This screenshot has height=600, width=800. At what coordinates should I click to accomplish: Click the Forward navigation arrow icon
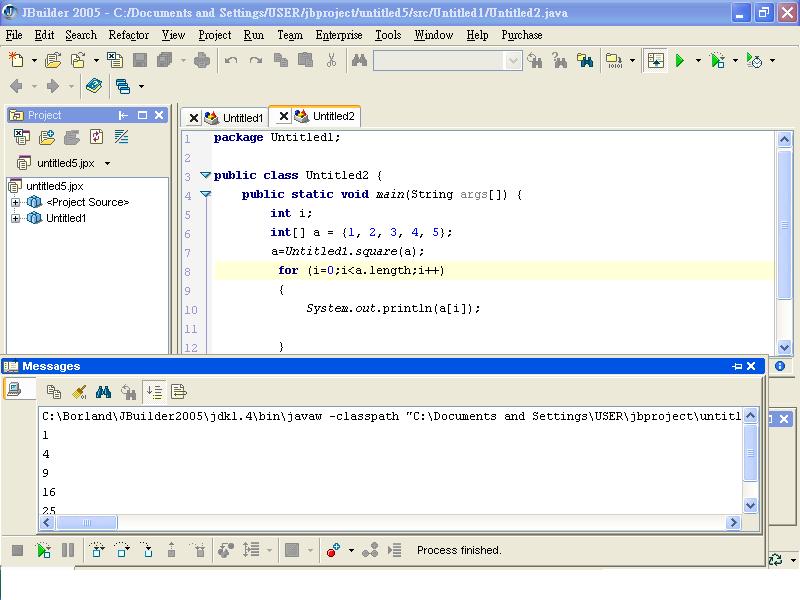click(53, 86)
